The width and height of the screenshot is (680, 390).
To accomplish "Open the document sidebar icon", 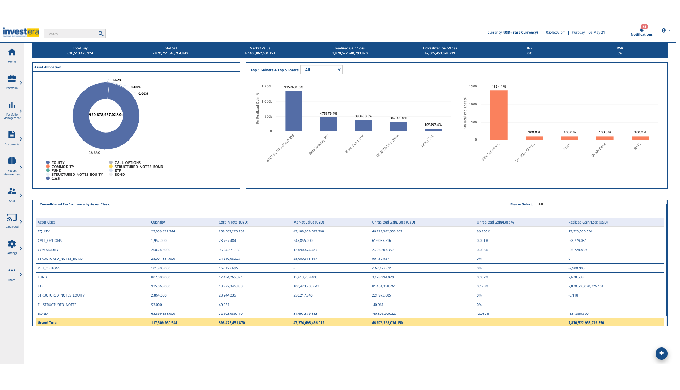I will coord(12,134).
